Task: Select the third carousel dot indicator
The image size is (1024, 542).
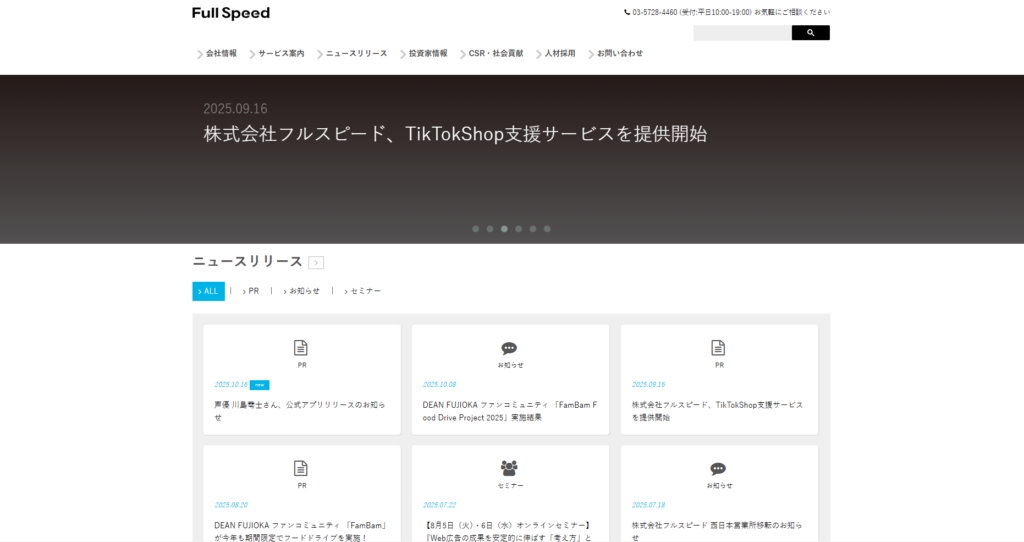Action: [x=504, y=229]
